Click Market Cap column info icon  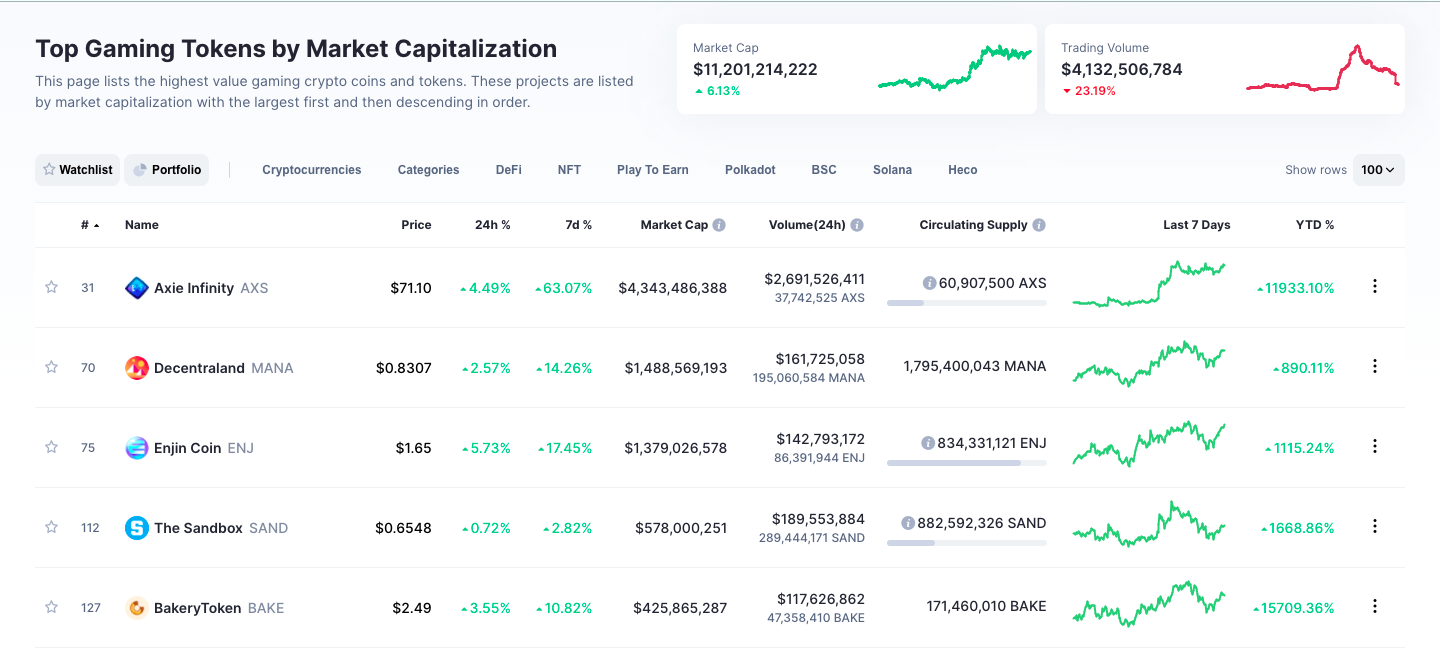tap(719, 225)
